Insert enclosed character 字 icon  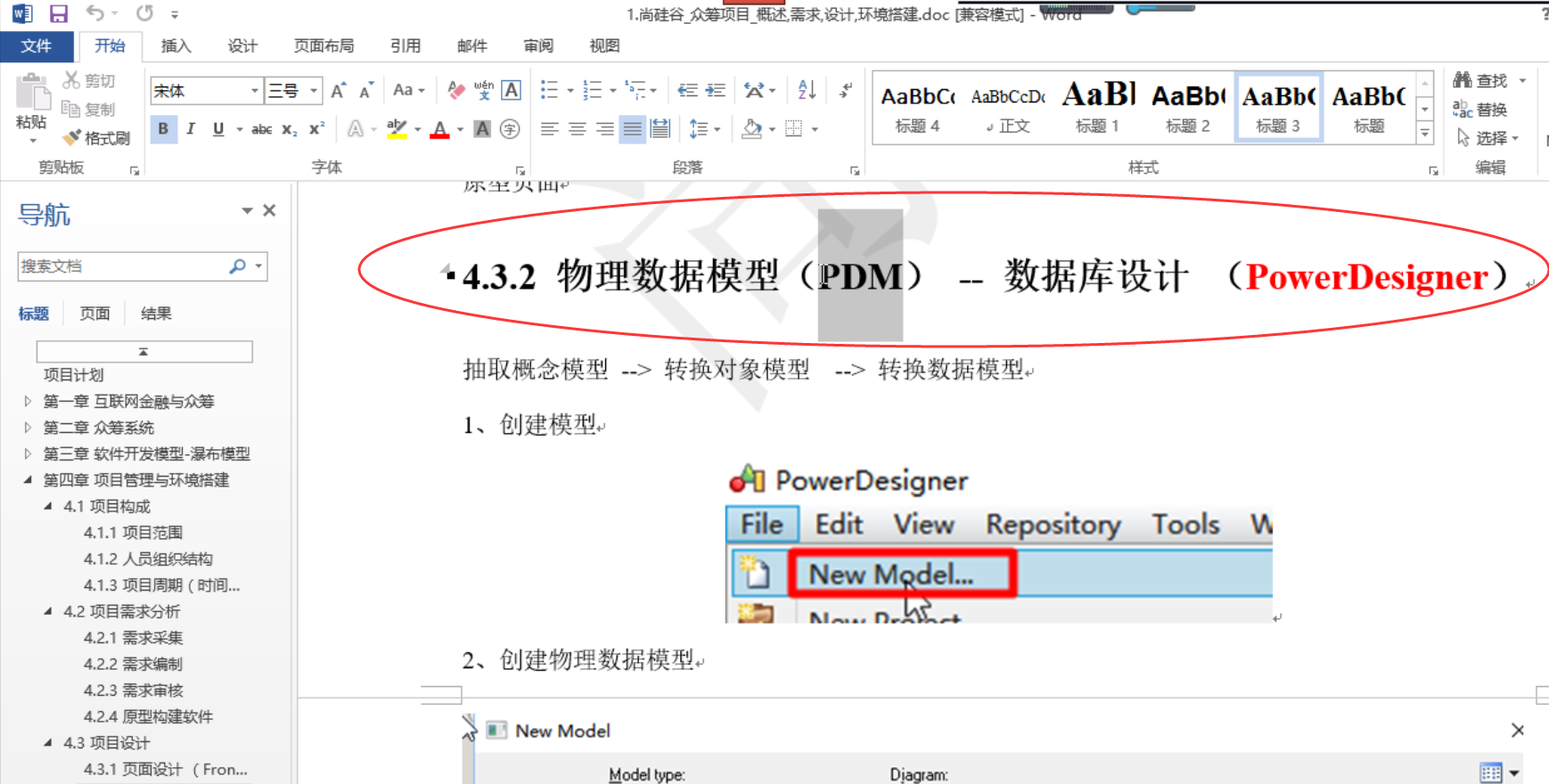(x=510, y=129)
